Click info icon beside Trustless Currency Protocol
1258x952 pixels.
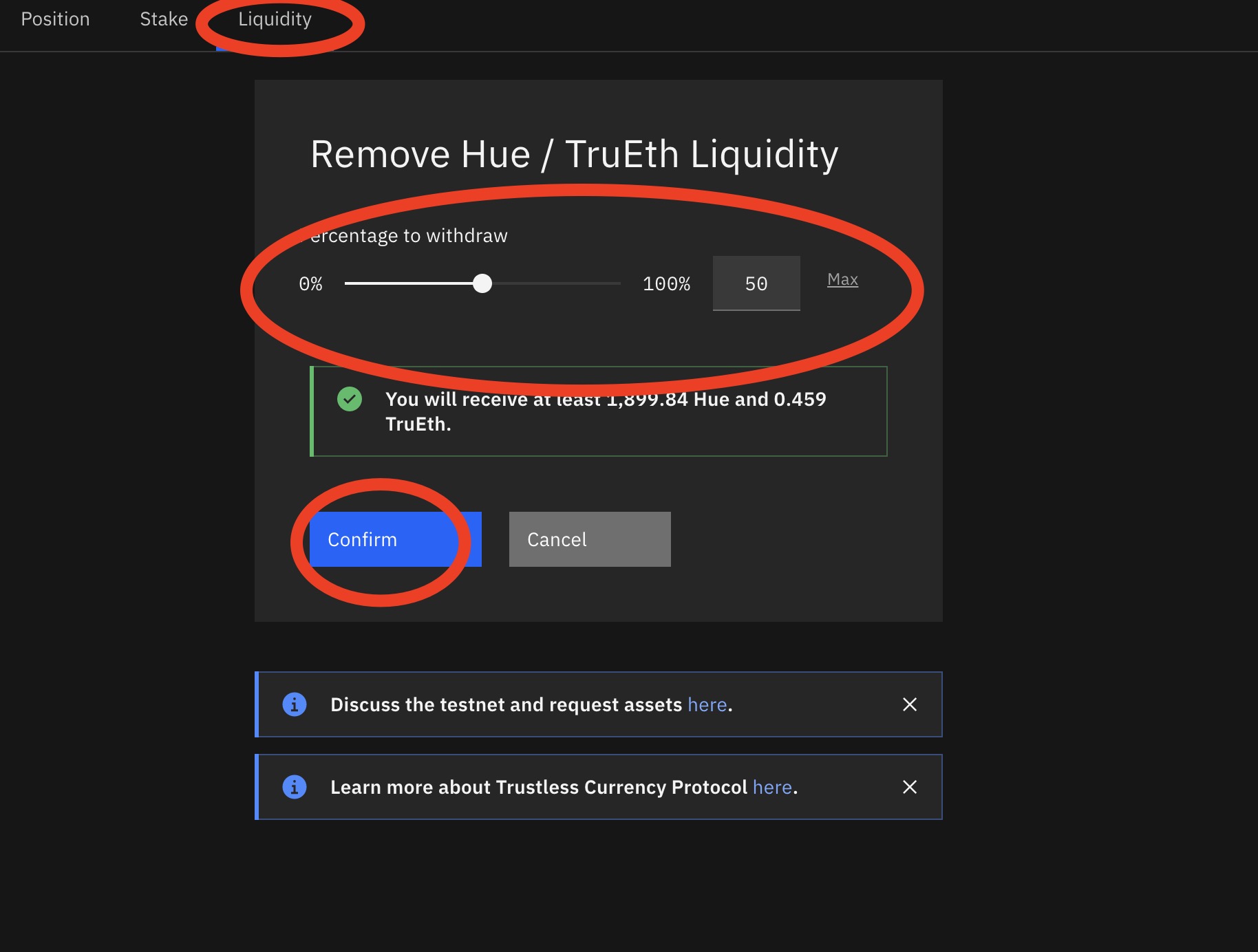295,787
